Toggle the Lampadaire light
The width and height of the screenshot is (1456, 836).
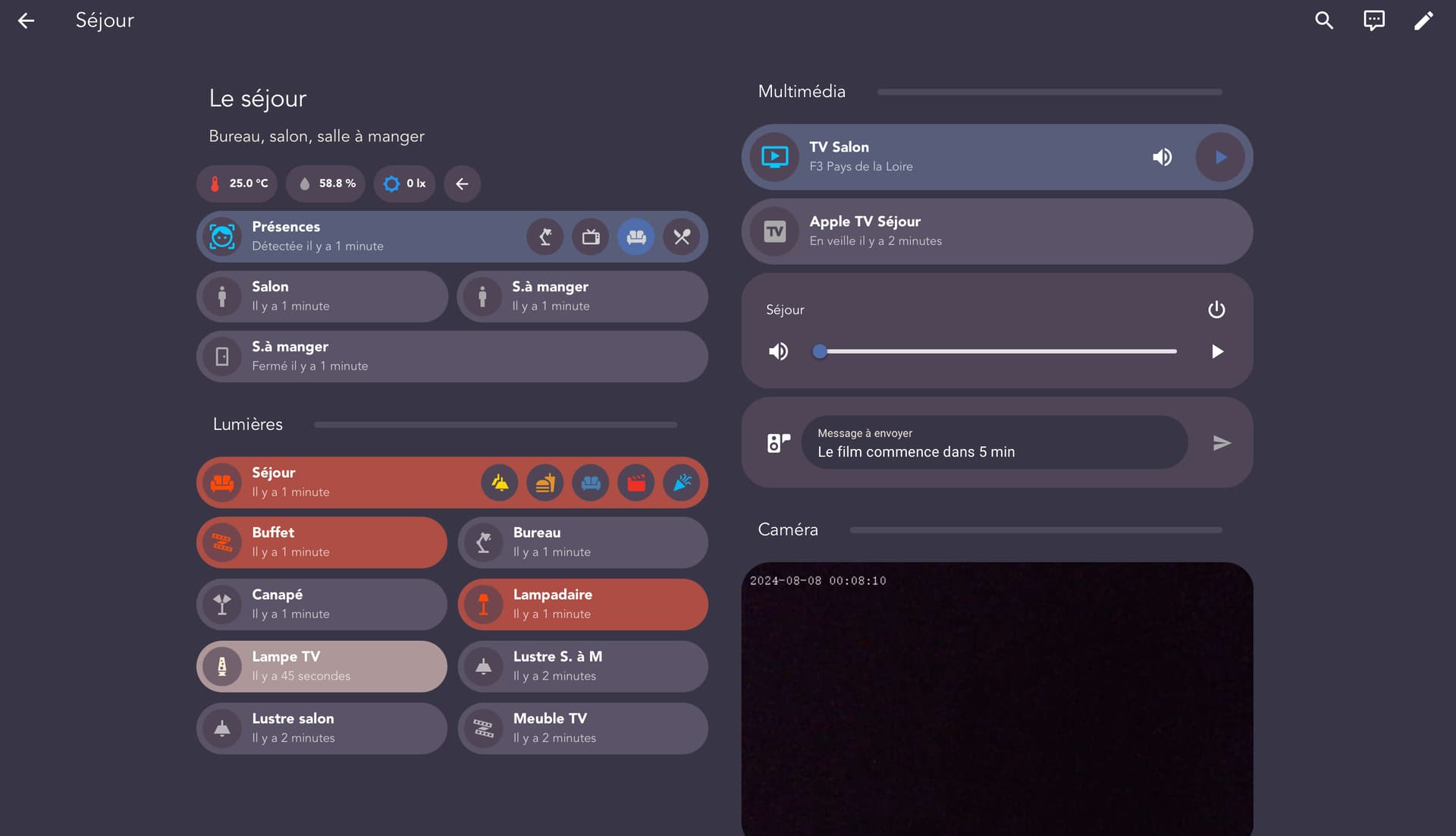tap(582, 605)
